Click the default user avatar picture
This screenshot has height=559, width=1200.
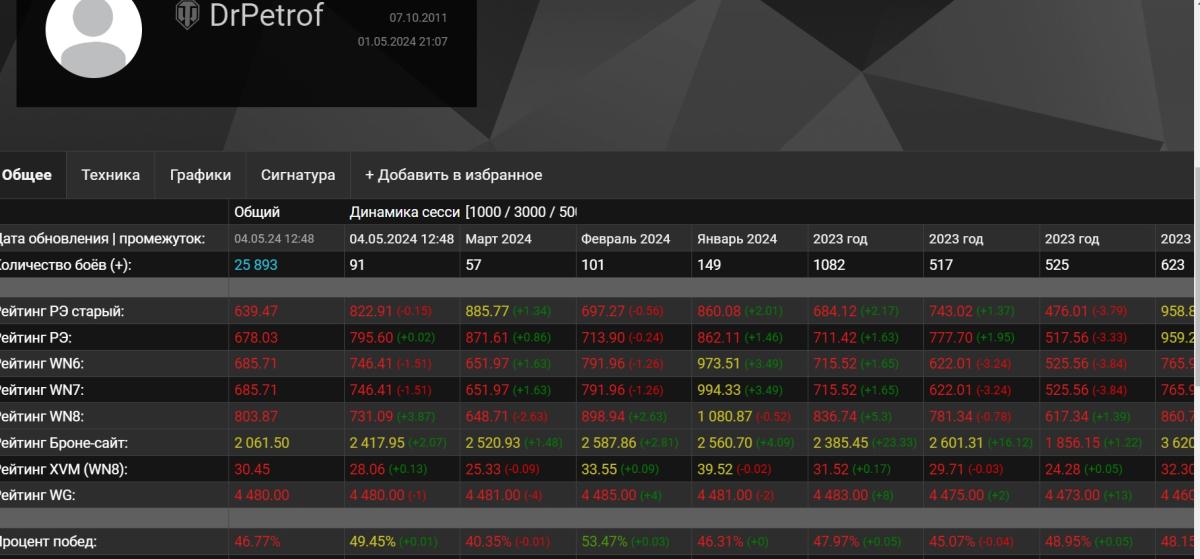(94, 30)
